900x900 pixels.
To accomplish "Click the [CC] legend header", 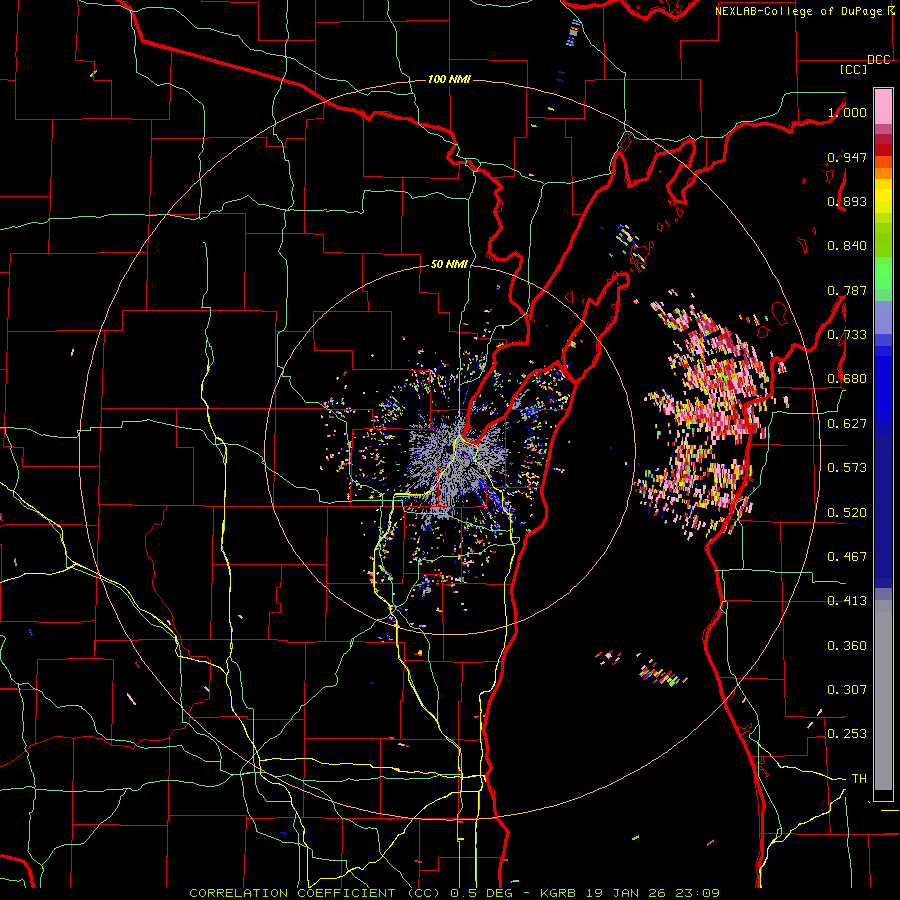I will (853, 69).
